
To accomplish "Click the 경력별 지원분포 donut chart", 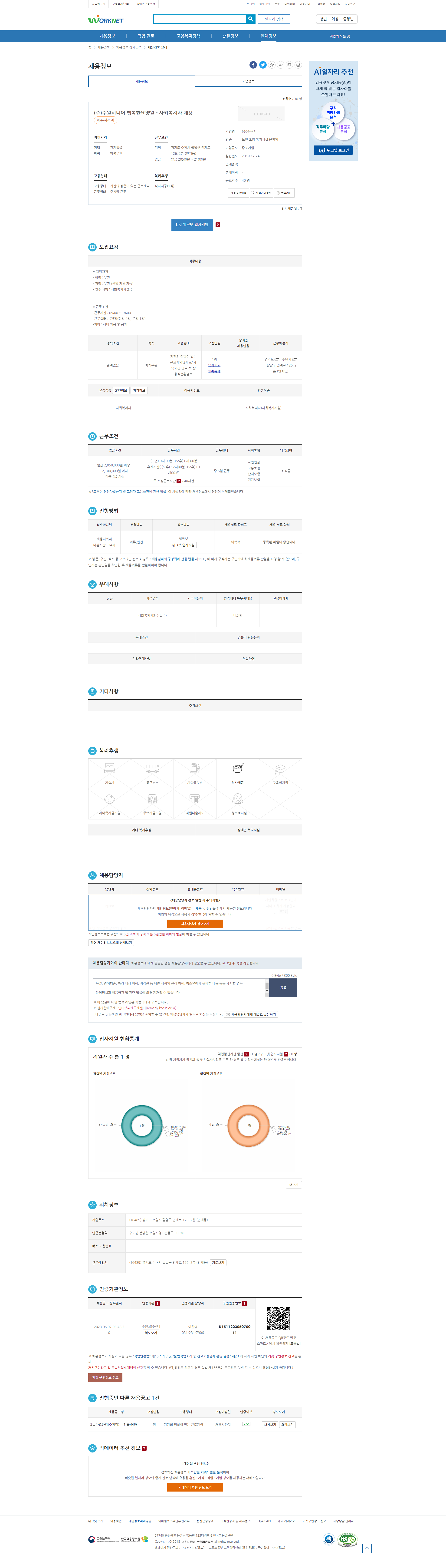I will [142, 1126].
